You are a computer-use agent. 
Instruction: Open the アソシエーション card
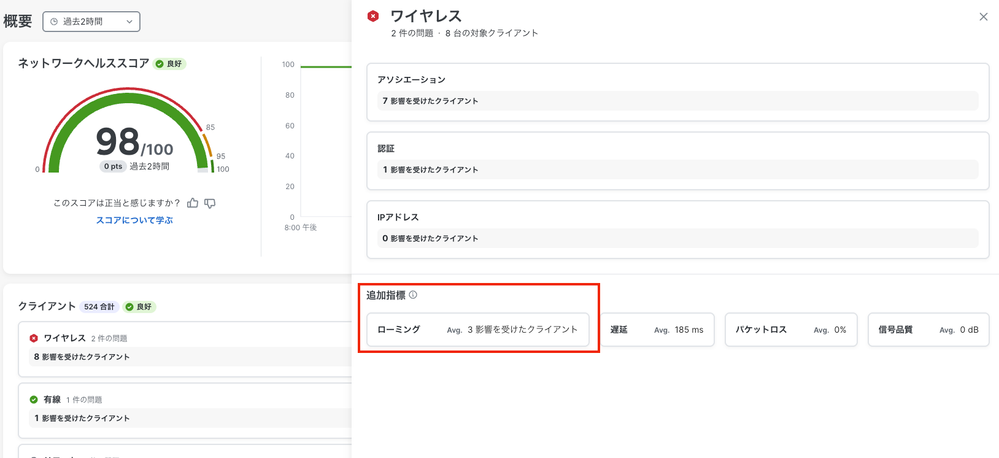(x=677, y=92)
